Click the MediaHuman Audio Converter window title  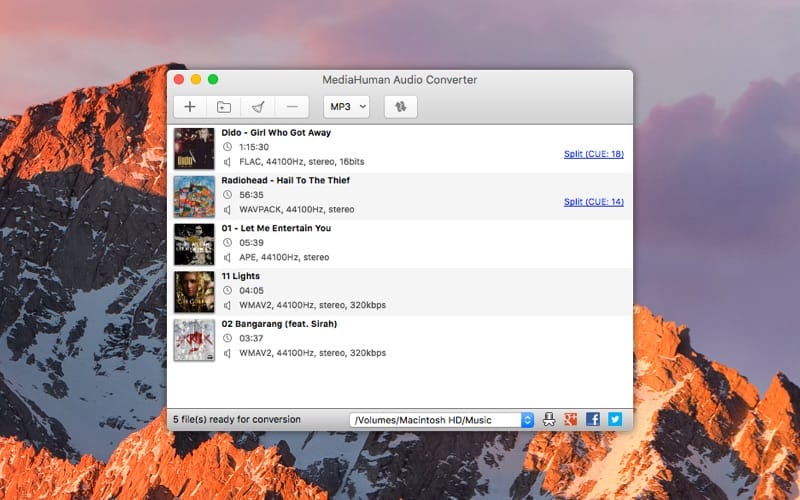point(399,80)
